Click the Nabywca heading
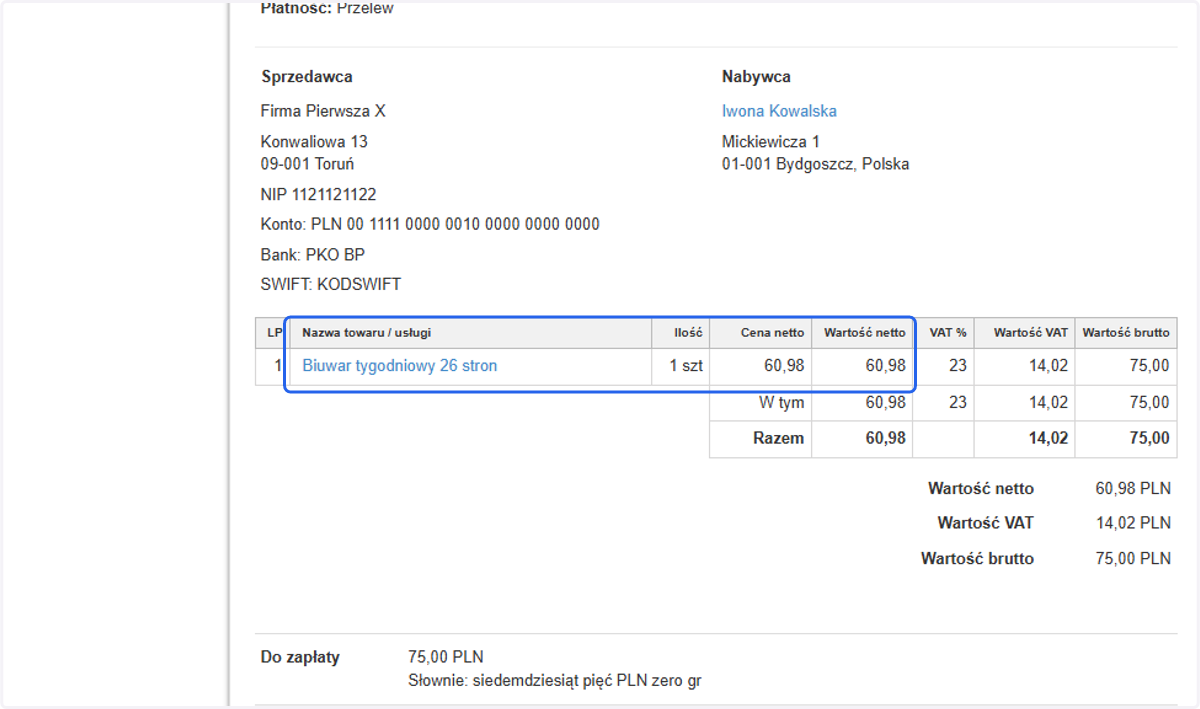 click(x=756, y=77)
